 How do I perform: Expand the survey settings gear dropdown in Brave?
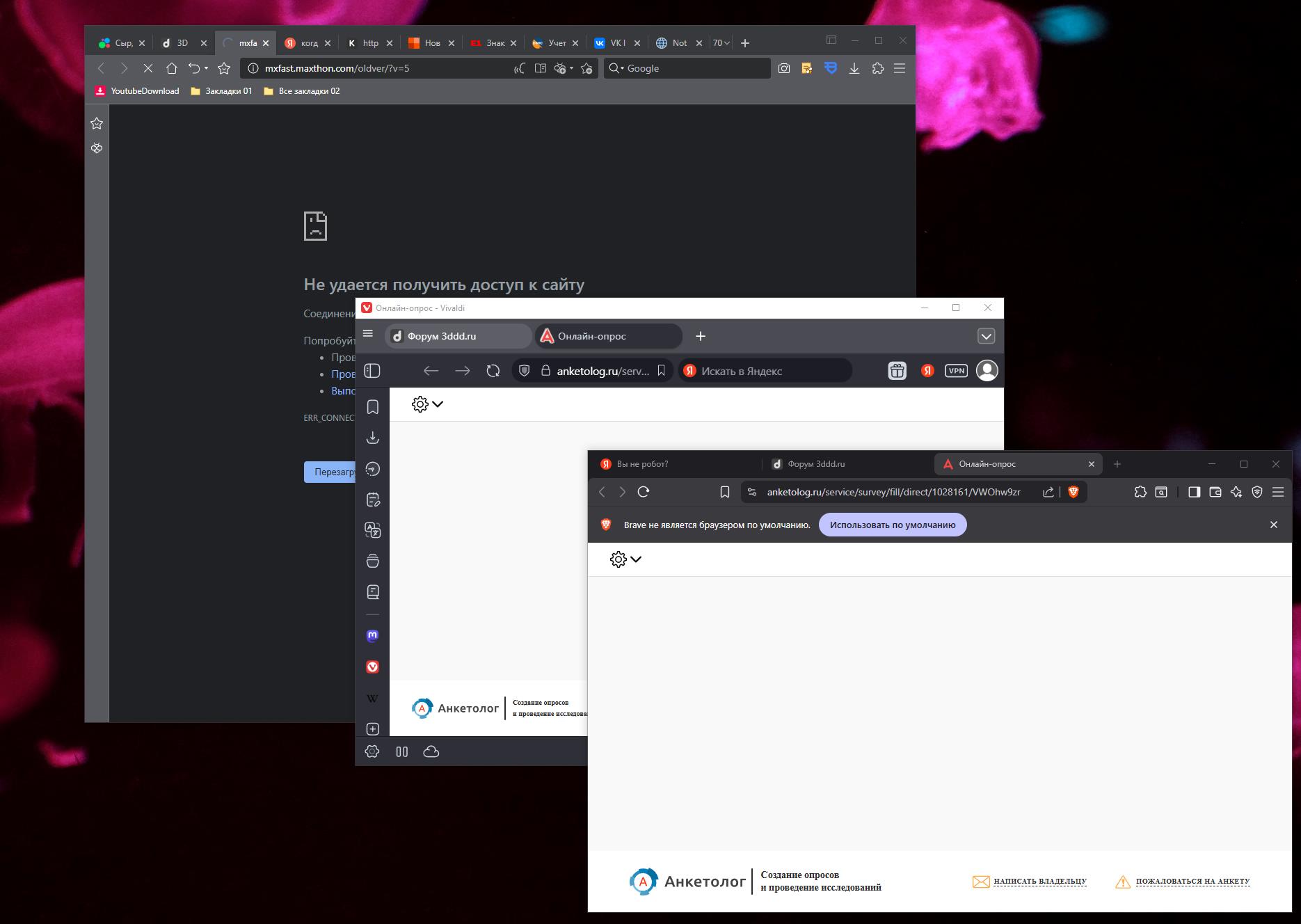click(x=625, y=559)
